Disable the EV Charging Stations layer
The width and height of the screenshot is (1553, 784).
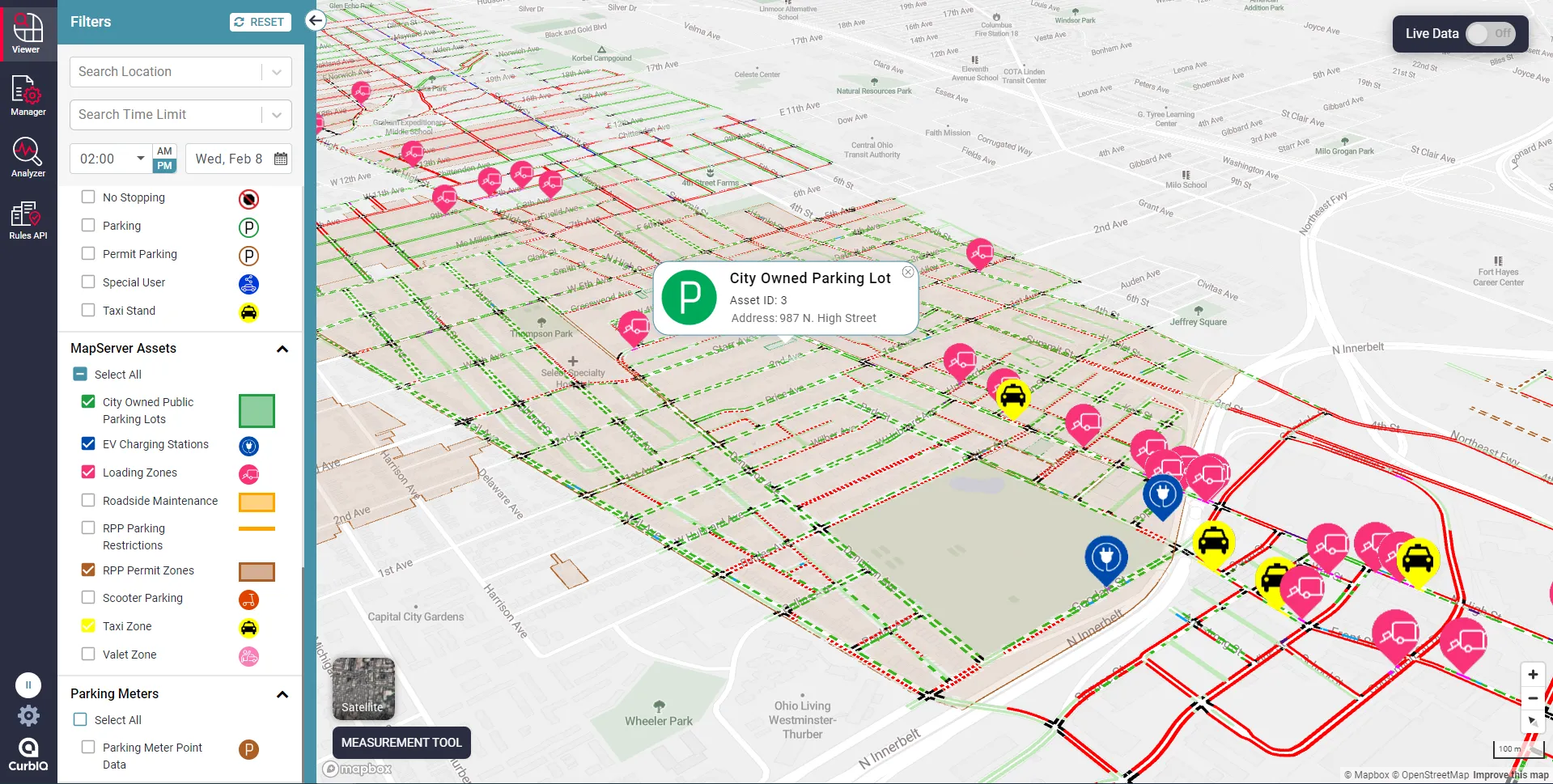click(x=87, y=443)
